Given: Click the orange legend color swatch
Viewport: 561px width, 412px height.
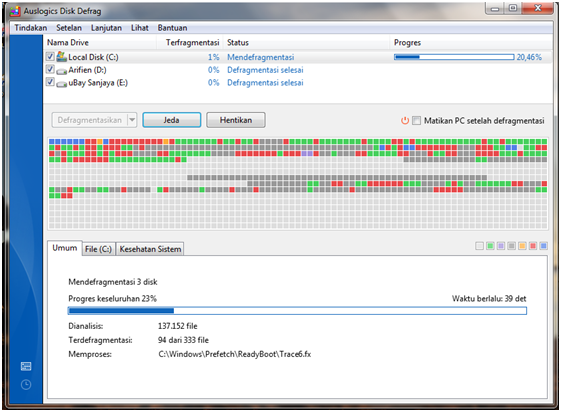Looking at the screenshot, I should pos(522,246).
